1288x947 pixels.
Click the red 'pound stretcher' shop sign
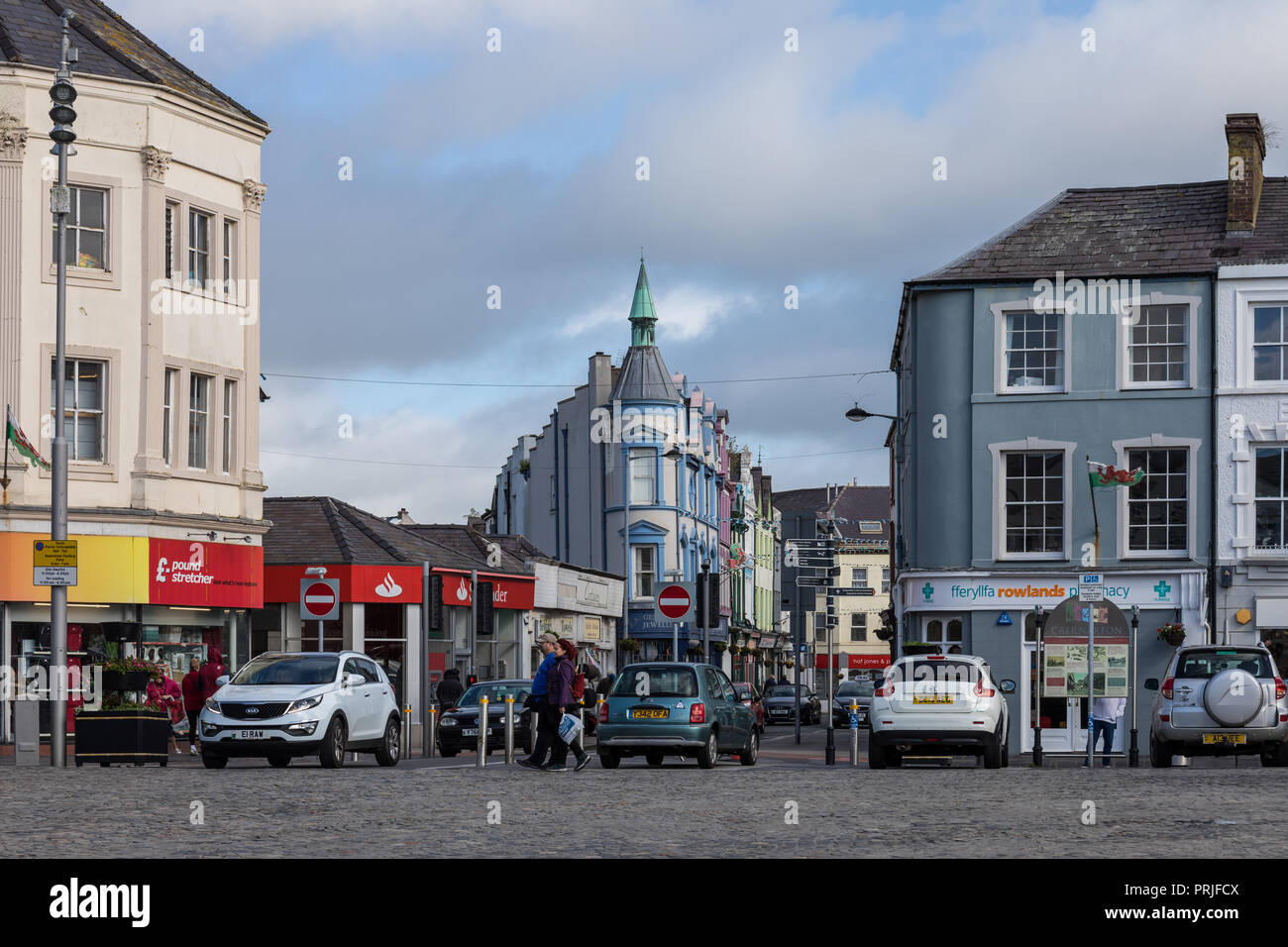206,573
